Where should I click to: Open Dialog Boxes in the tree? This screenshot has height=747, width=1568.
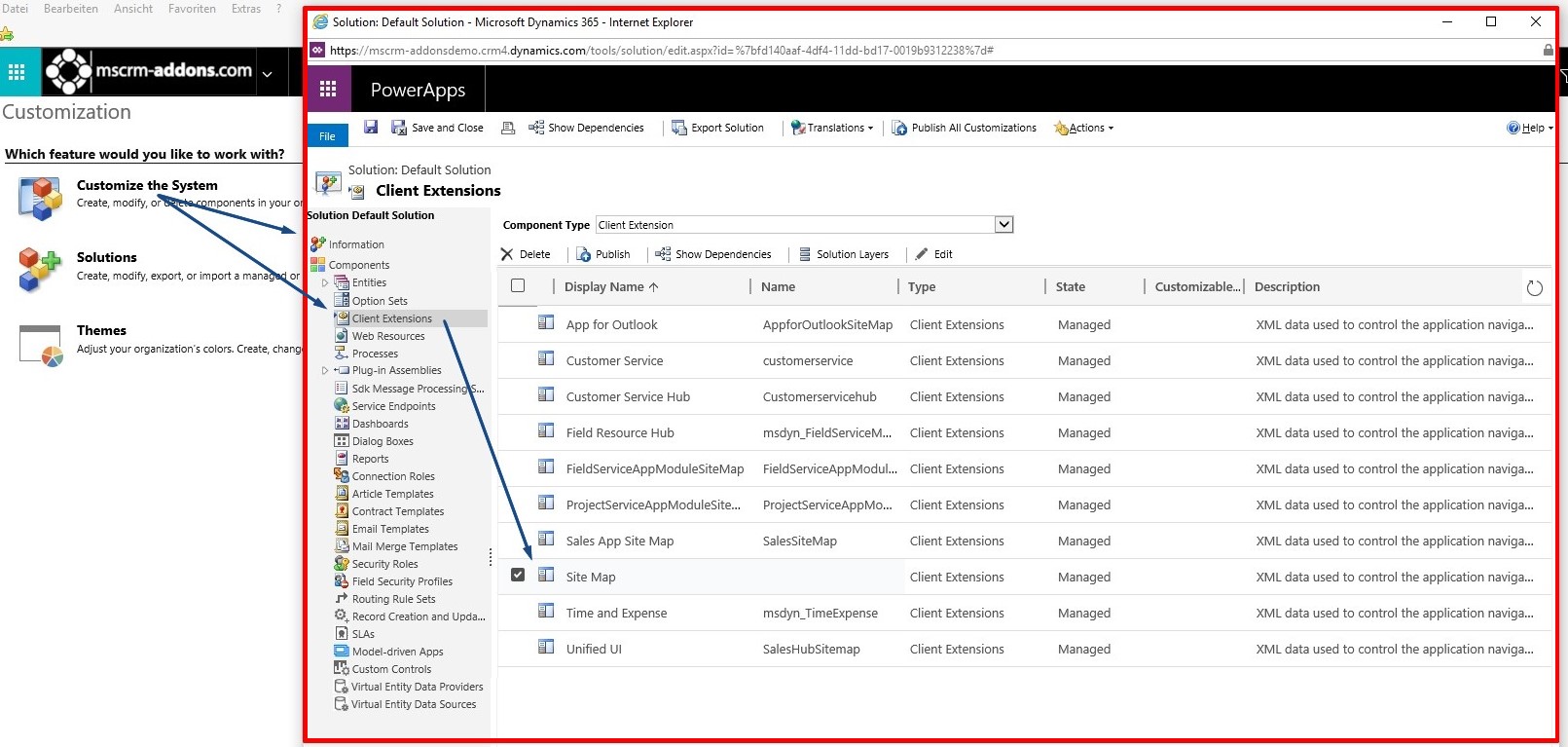point(383,441)
